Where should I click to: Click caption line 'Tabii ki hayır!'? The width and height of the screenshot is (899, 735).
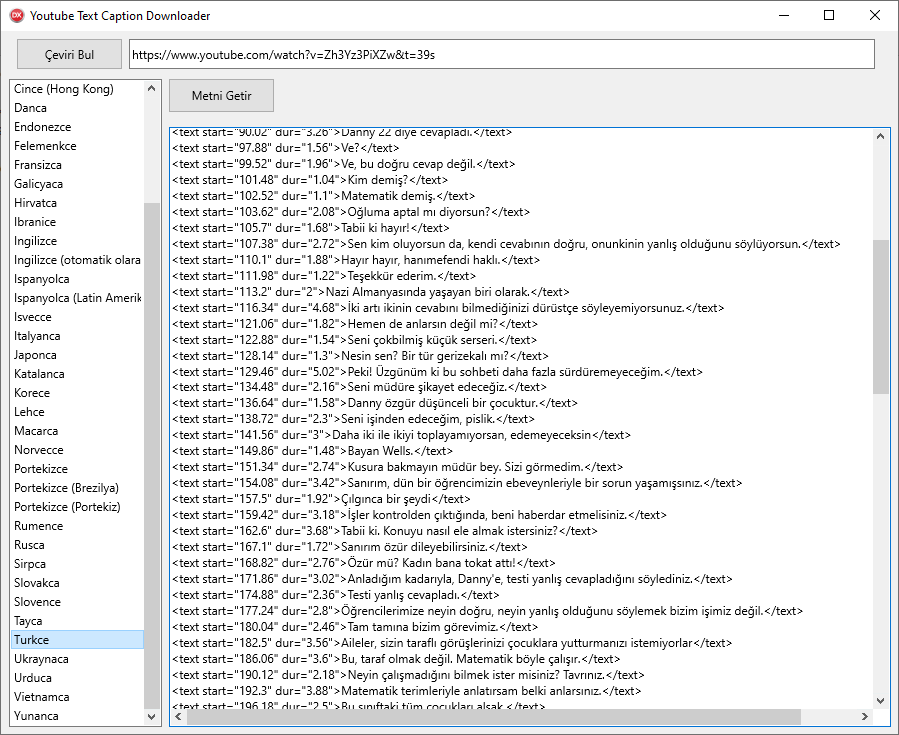pyautogui.click(x=311, y=228)
